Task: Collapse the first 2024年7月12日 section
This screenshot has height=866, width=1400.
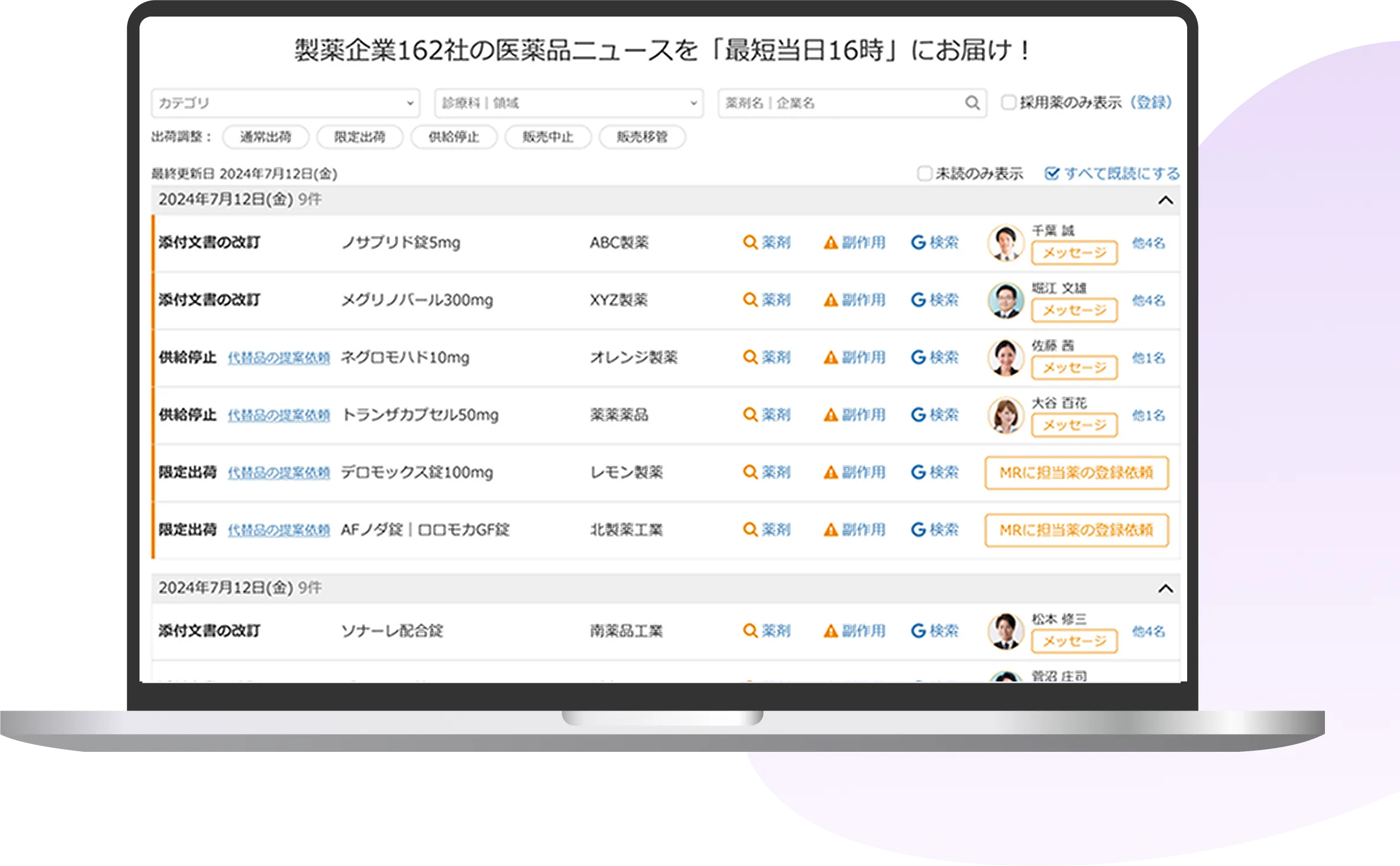Action: pos(1165,201)
